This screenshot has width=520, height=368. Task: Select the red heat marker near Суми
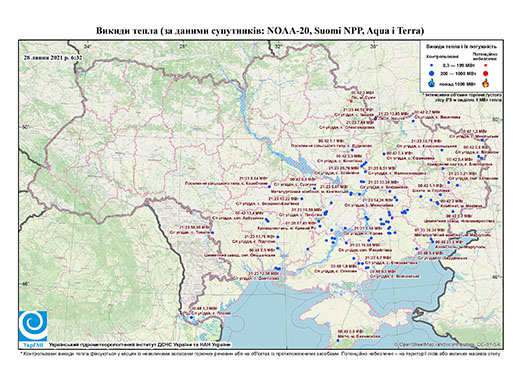(351, 101)
